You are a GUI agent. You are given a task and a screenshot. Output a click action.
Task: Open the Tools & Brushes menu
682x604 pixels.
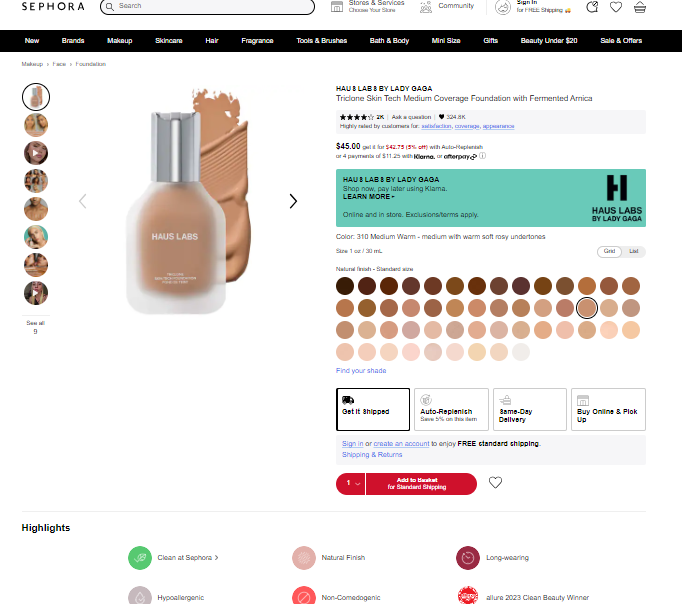[x=321, y=41]
